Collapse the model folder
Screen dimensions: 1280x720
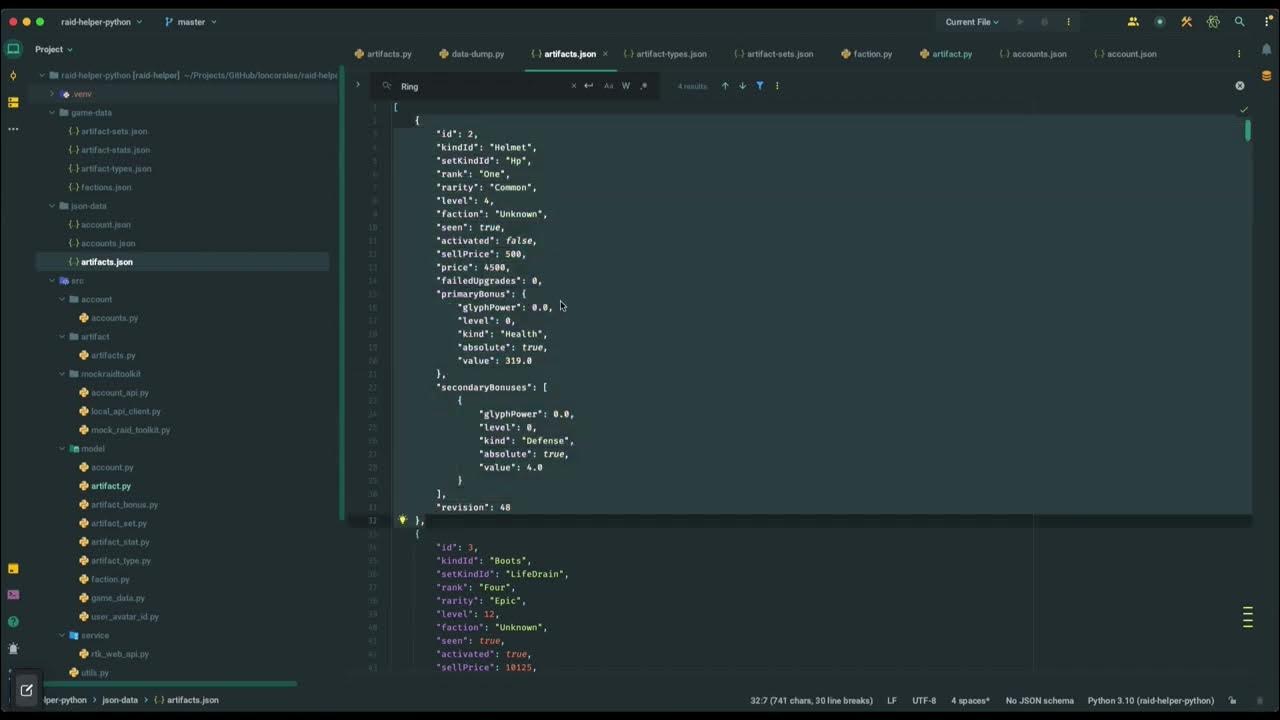pyautogui.click(x=62, y=449)
